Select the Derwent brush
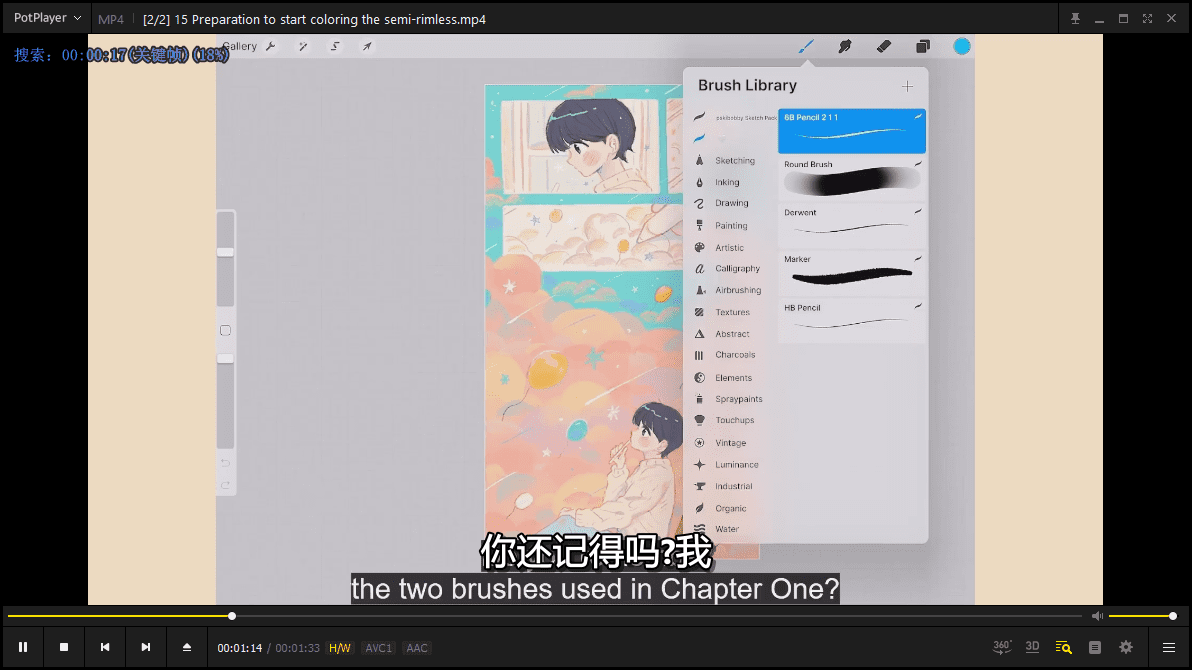 (x=851, y=224)
